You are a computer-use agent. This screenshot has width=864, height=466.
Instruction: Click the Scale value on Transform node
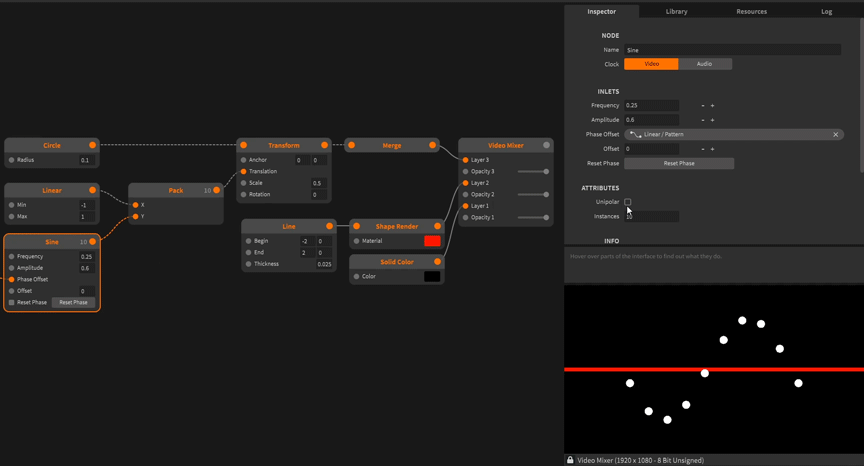(320, 183)
